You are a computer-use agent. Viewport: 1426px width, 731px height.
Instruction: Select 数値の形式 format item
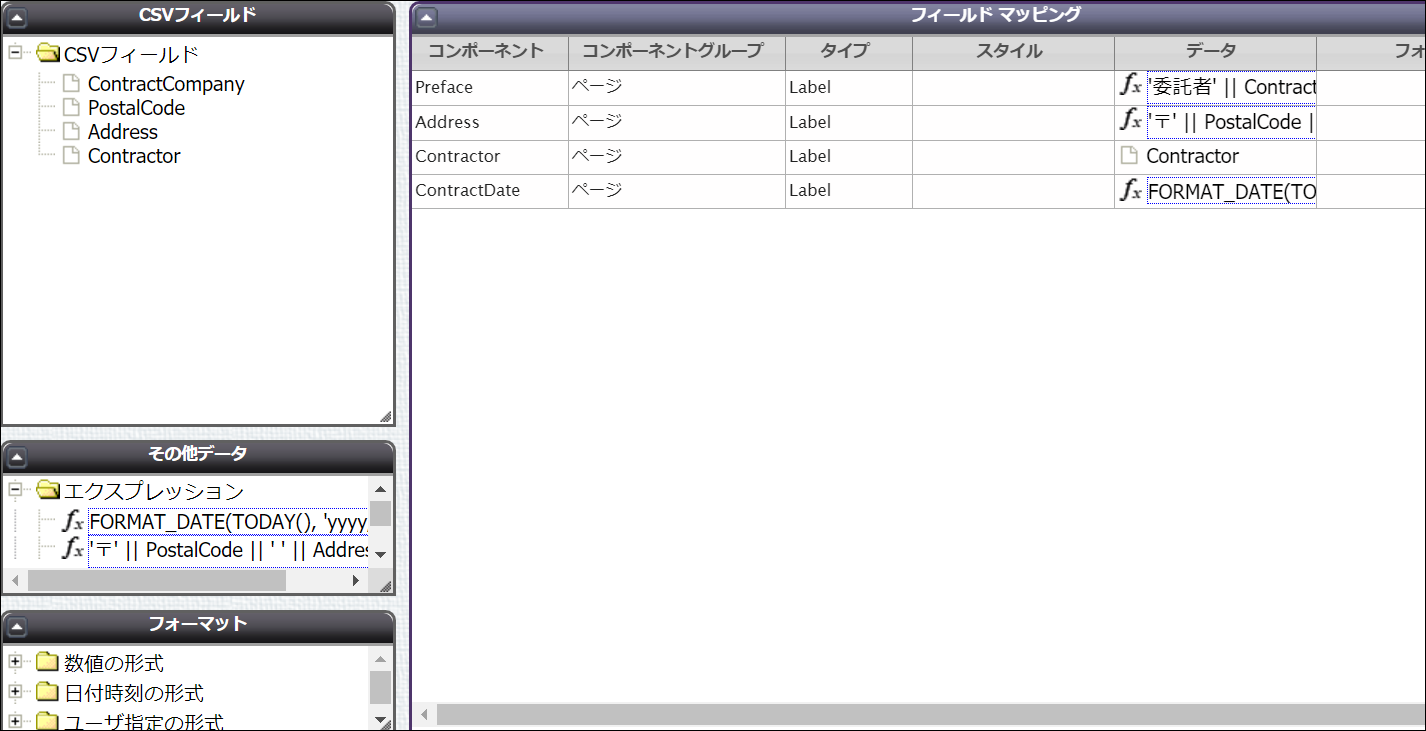click(x=114, y=663)
